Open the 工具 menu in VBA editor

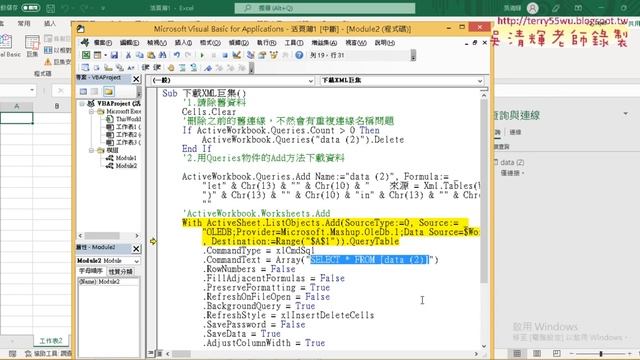(x=294, y=42)
